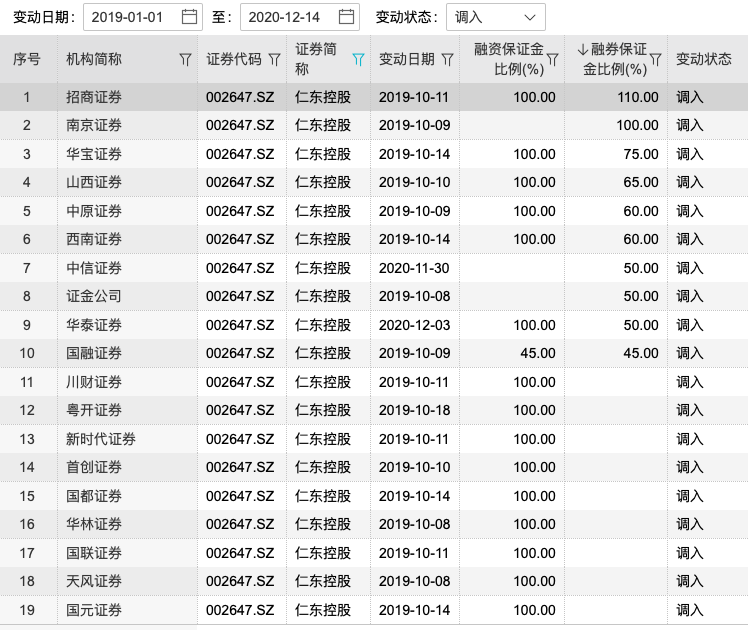This screenshot has height=630, width=748.
Task: Click 调入 status in 国联证券 row
Action: [690, 553]
